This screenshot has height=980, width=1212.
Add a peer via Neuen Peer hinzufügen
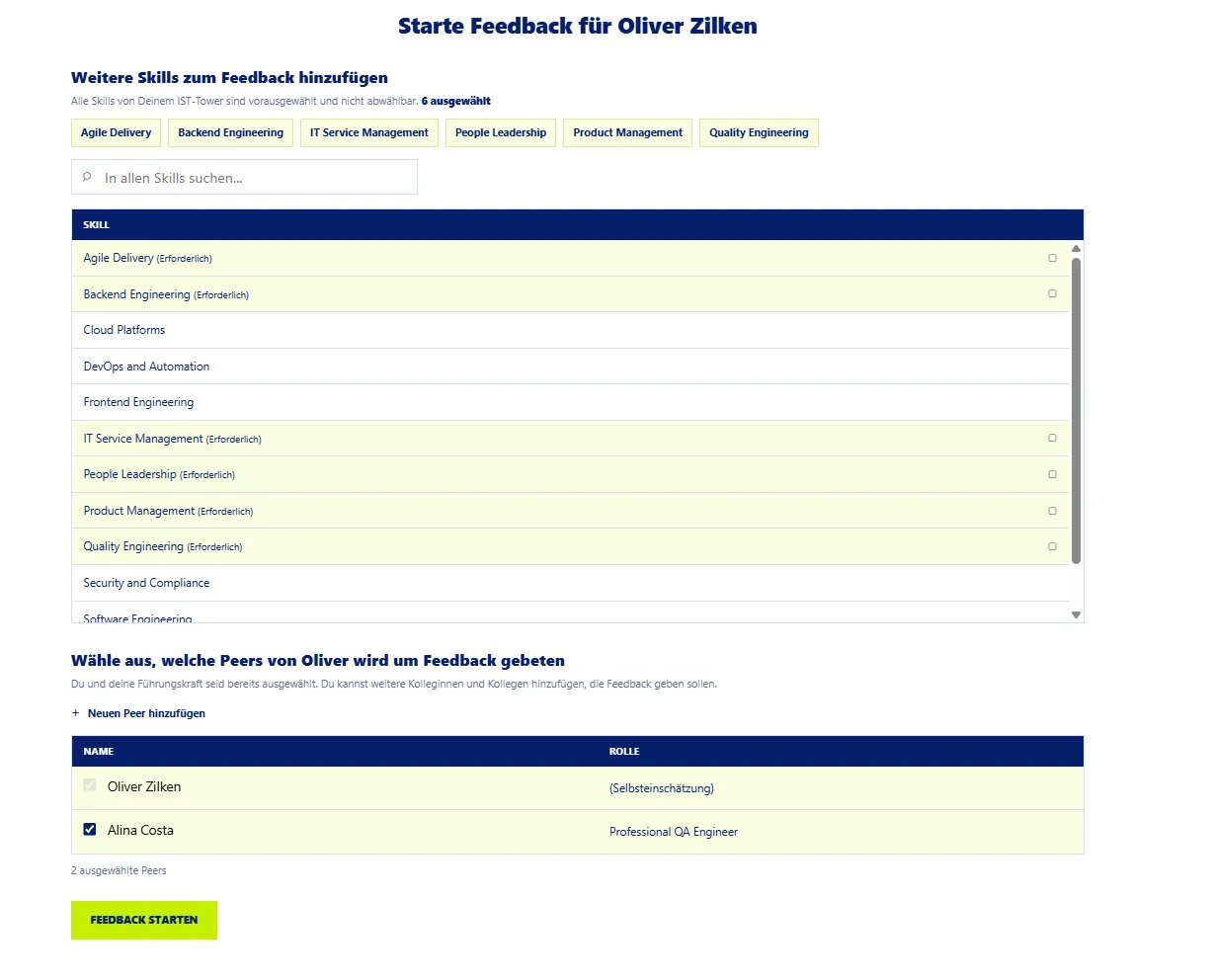138,713
